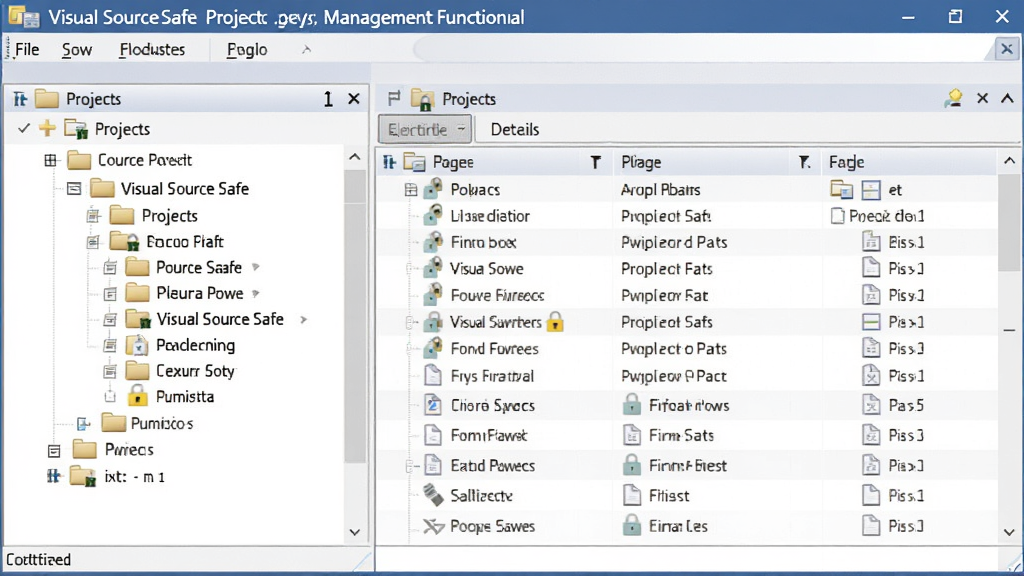The width and height of the screenshot is (1024, 576).
Task: Open the user icon in right panel header
Action: tap(953, 99)
